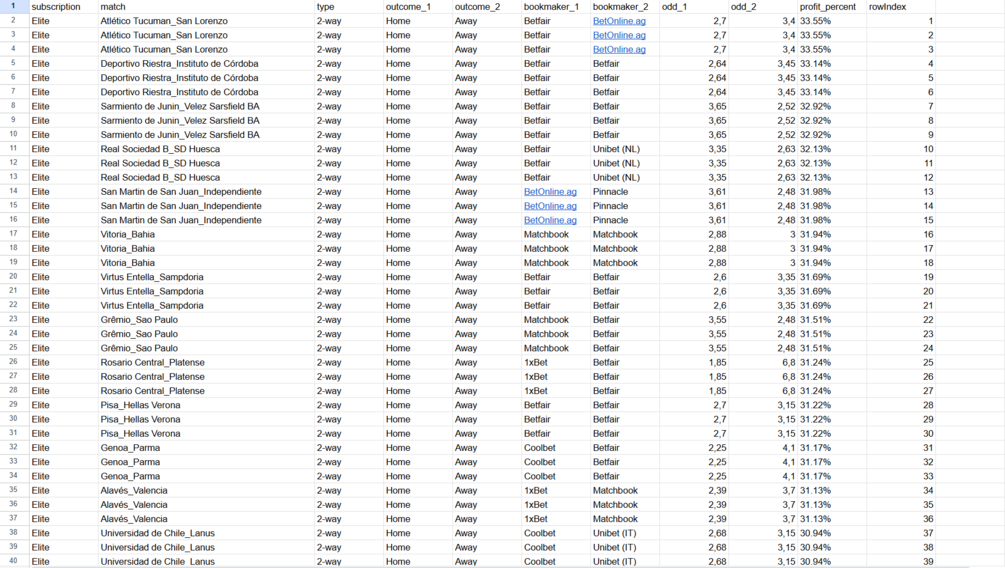Select odd_2 value '3' in row 19
The width and height of the screenshot is (1005, 568).
(763, 263)
